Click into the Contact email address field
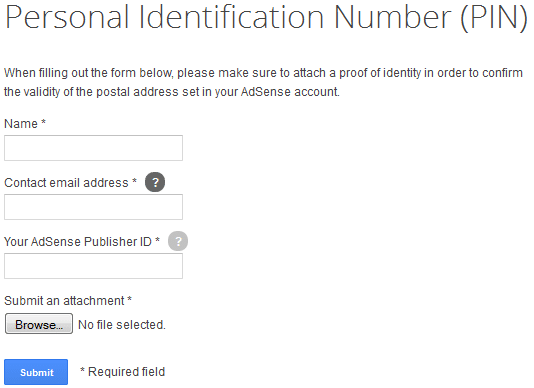The height and width of the screenshot is (388, 534). click(93, 207)
